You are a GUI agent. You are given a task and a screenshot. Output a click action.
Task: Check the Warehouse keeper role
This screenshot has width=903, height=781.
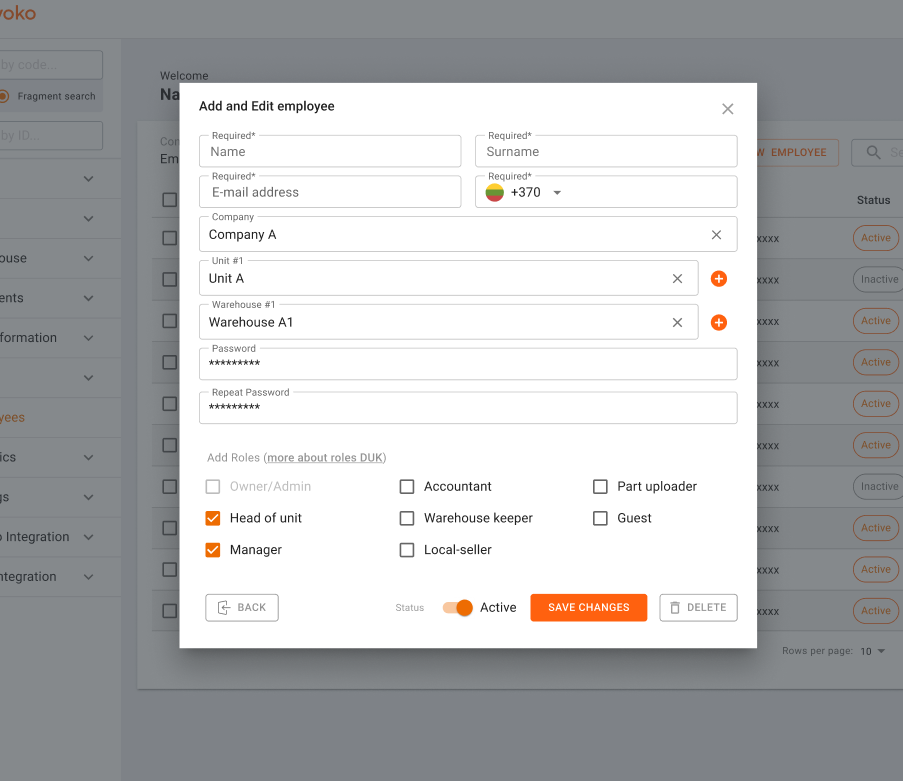pyautogui.click(x=407, y=518)
